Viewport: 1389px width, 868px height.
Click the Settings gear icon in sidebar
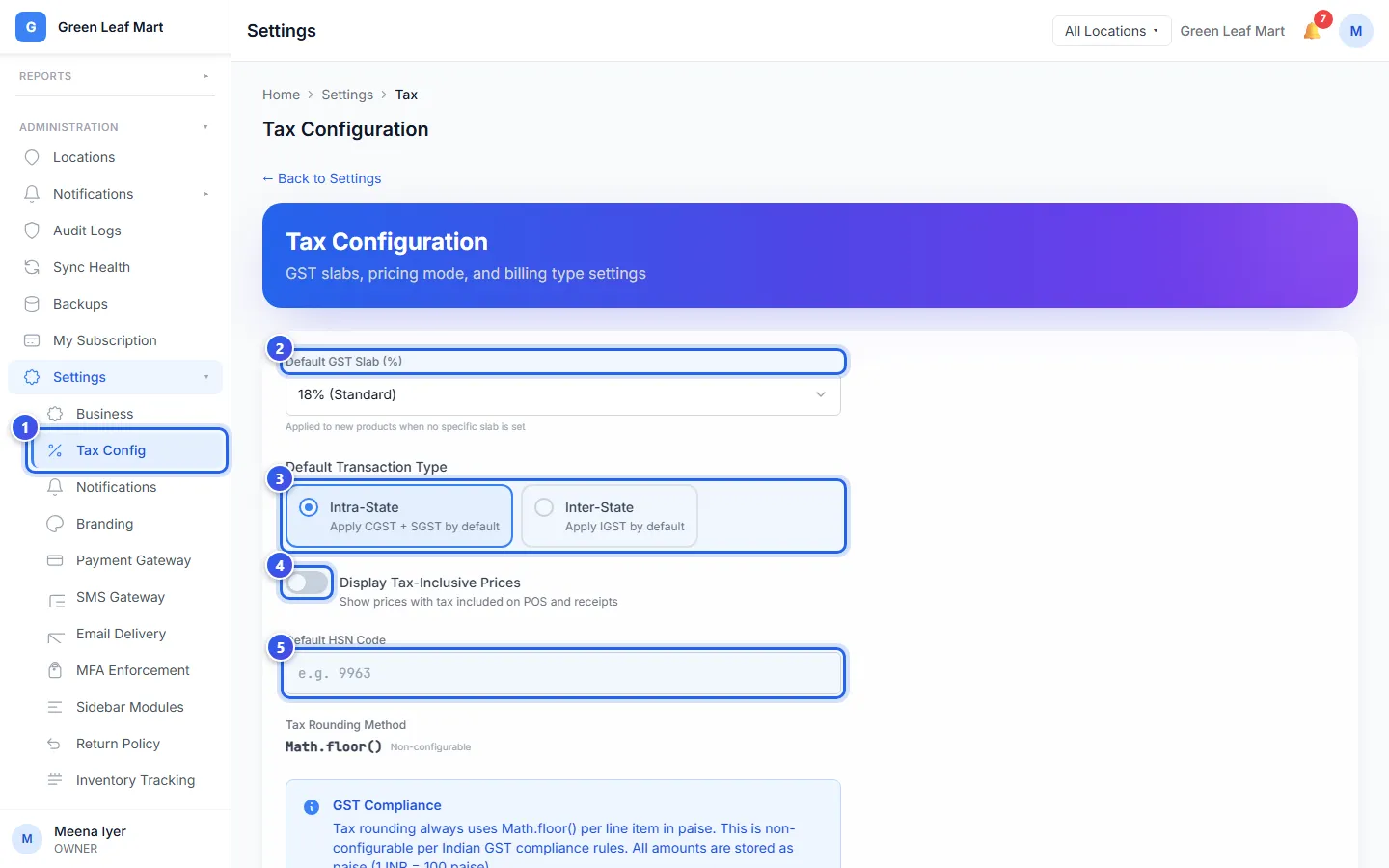tap(32, 377)
